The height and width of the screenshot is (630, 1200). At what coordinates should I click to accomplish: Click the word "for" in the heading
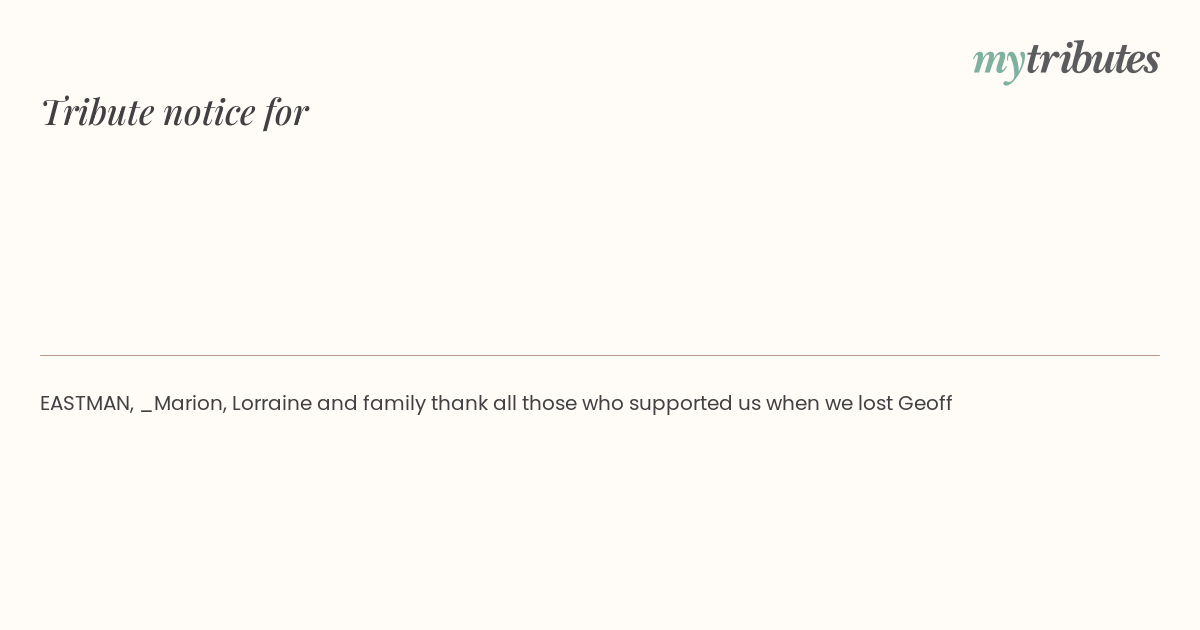286,111
